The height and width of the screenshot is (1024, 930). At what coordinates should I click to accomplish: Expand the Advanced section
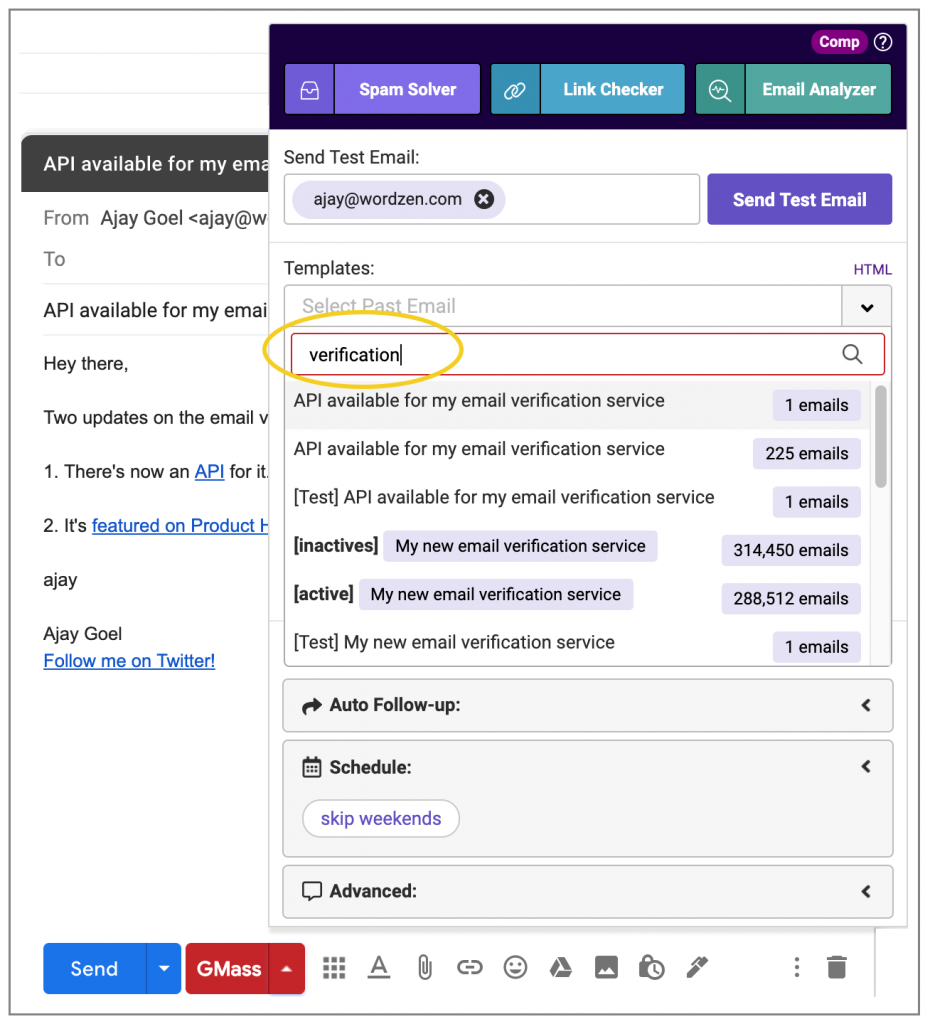pos(866,891)
